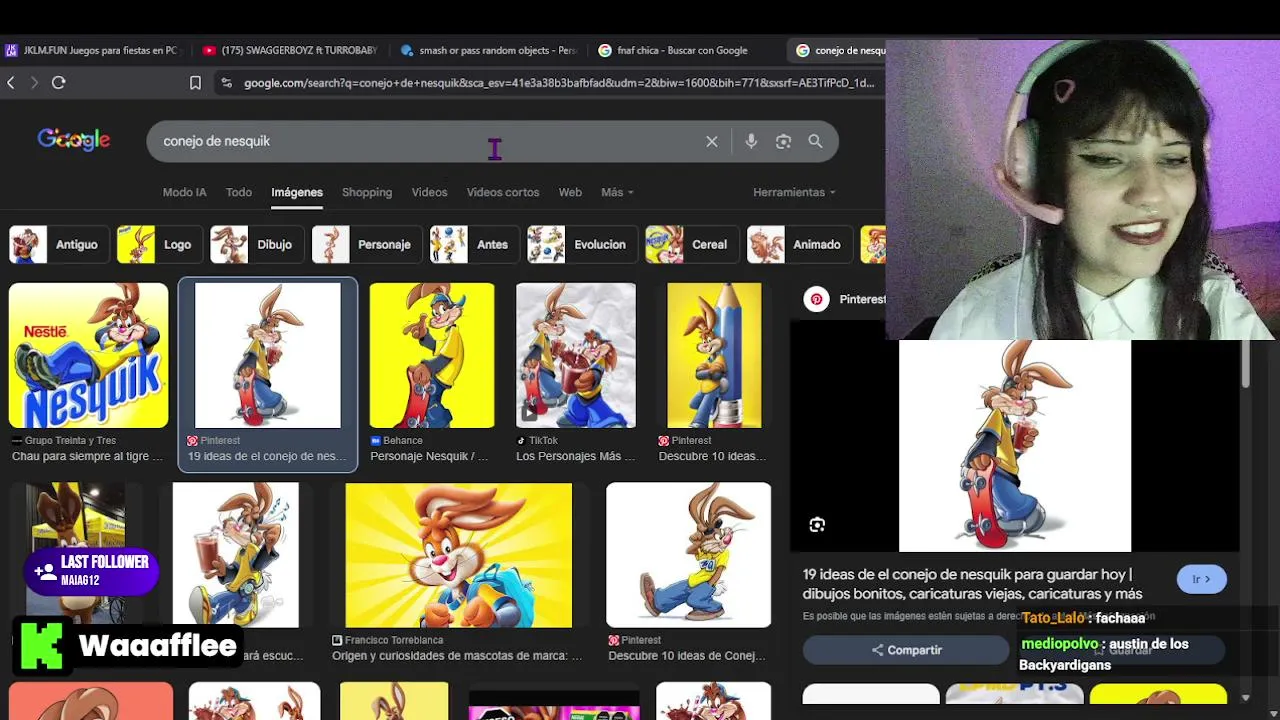Screen dimensions: 1280x720
Task: Open Lens search icon on the preview image
Action: click(x=817, y=525)
